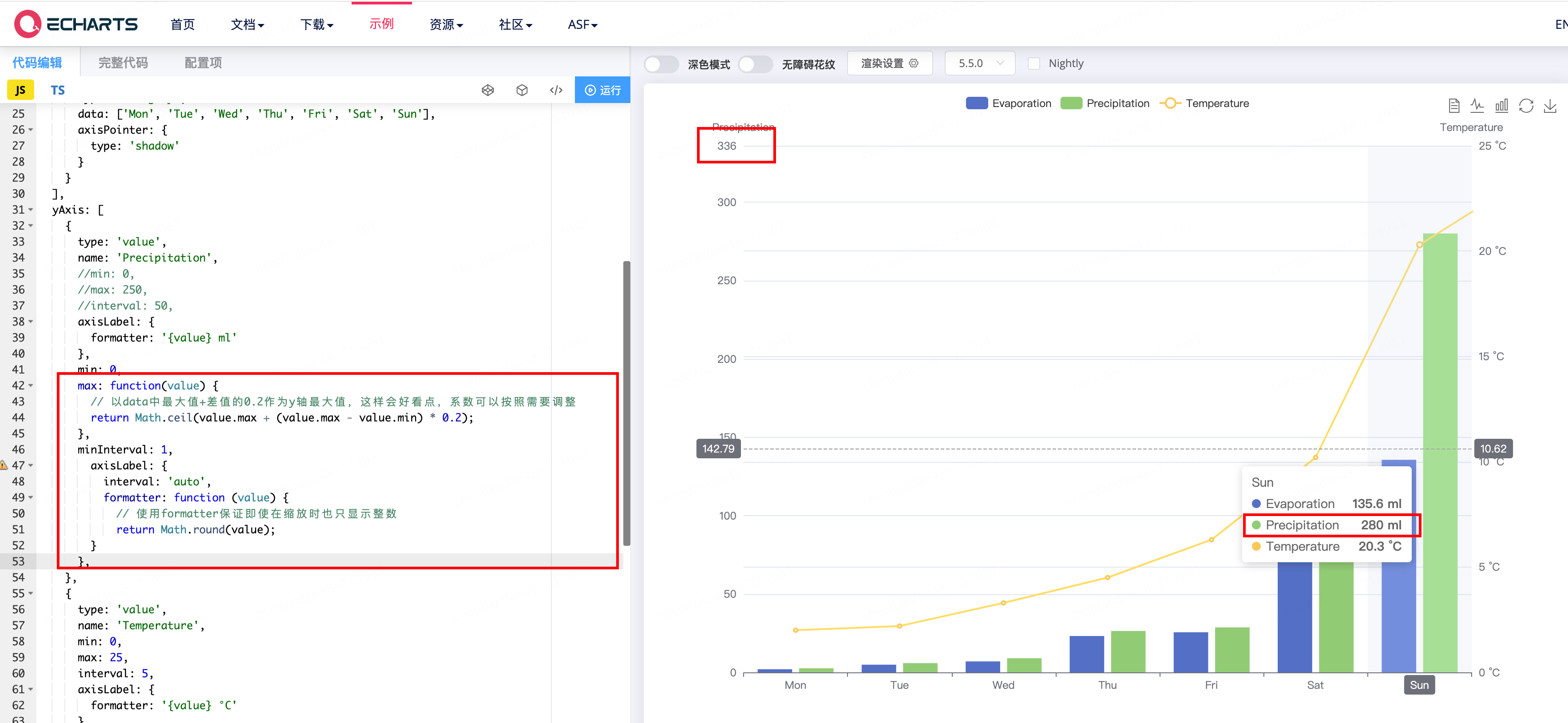1568x723 pixels.
Task: Click line number 53 in gutter
Action: click(18, 562)
